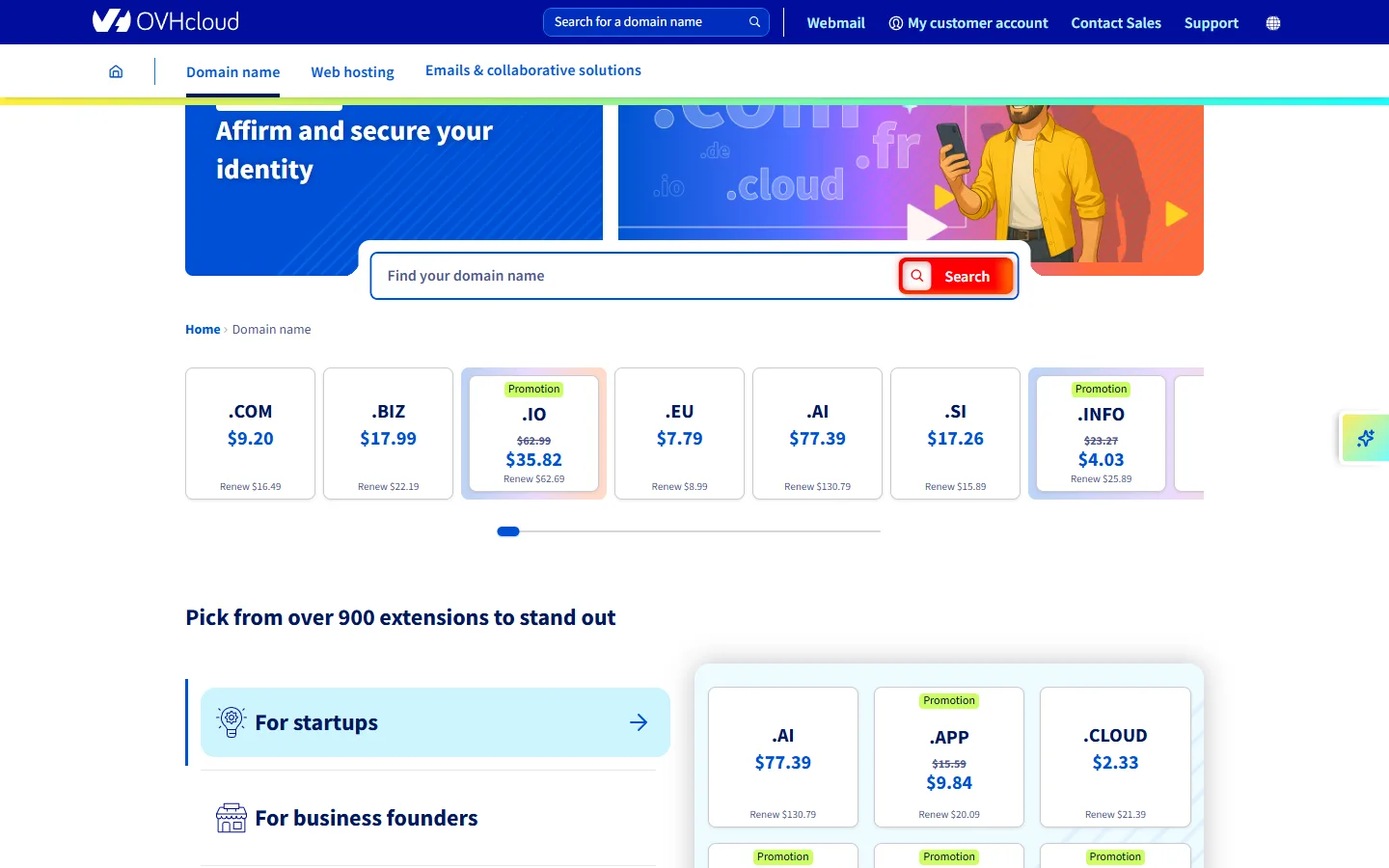
Task: Open the Web hosting tab
Action: point(352,72)
